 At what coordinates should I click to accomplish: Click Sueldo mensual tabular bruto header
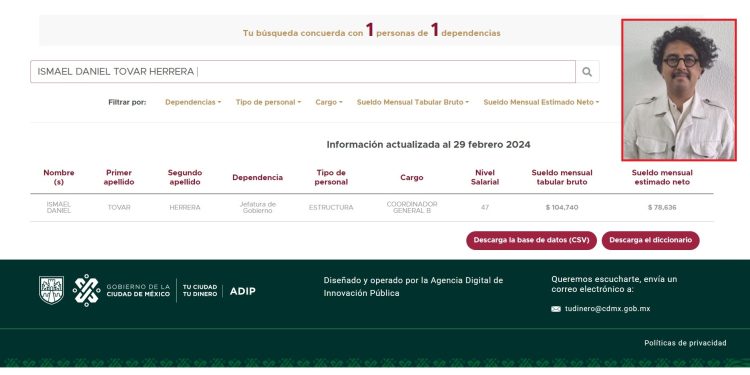562,177
